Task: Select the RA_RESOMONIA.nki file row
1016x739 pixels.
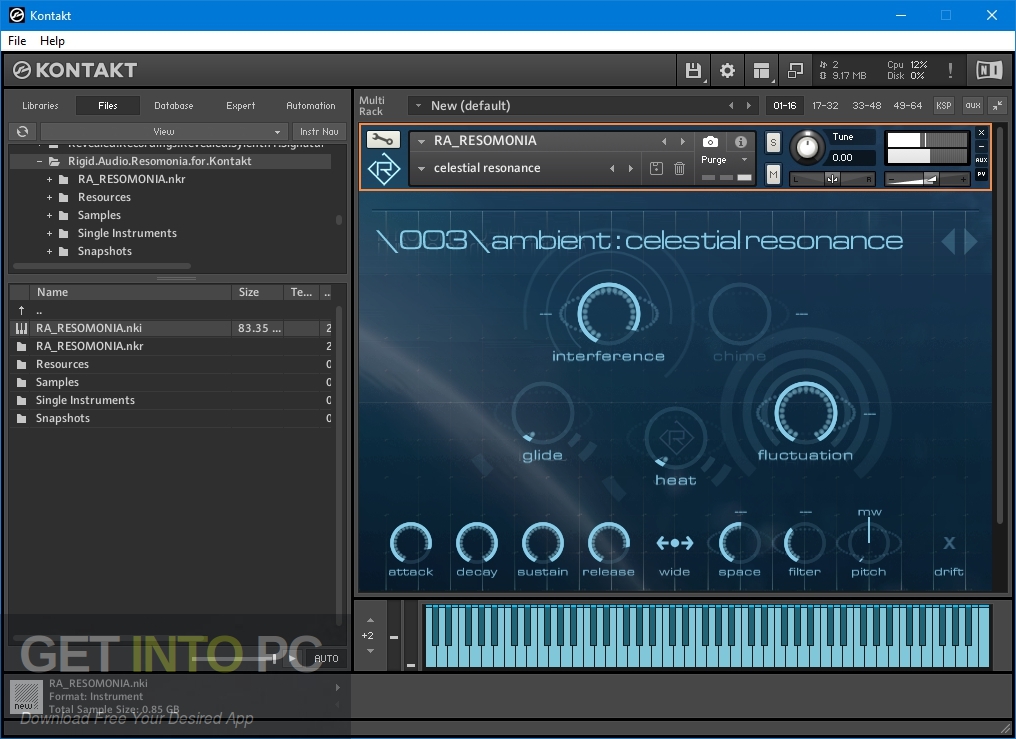Action: coord(172,328)
